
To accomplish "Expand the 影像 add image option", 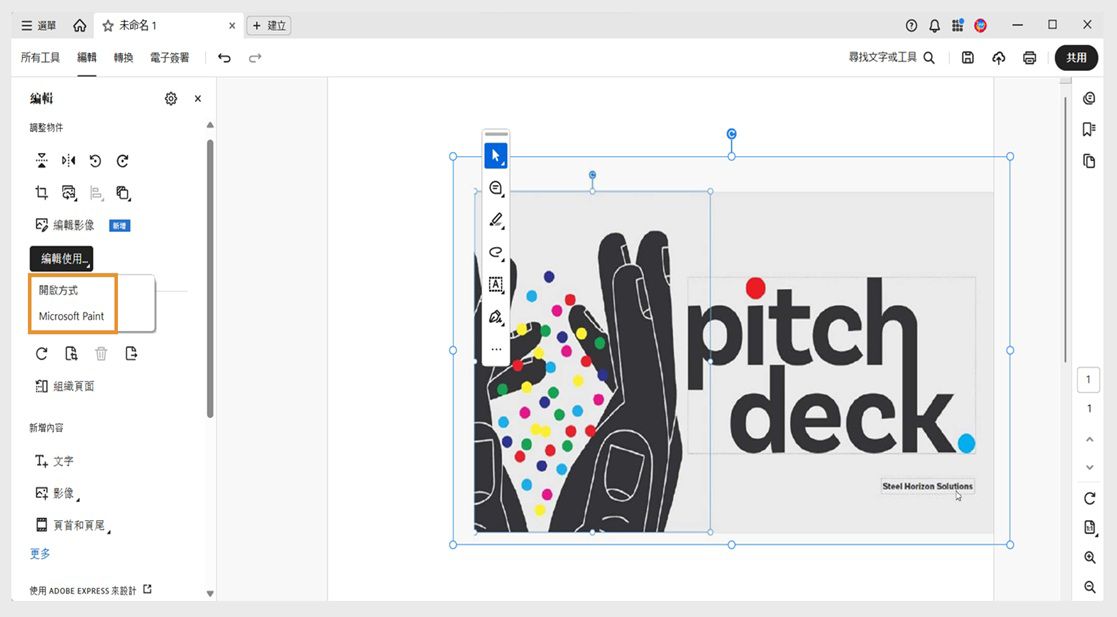I will point(57,493).
